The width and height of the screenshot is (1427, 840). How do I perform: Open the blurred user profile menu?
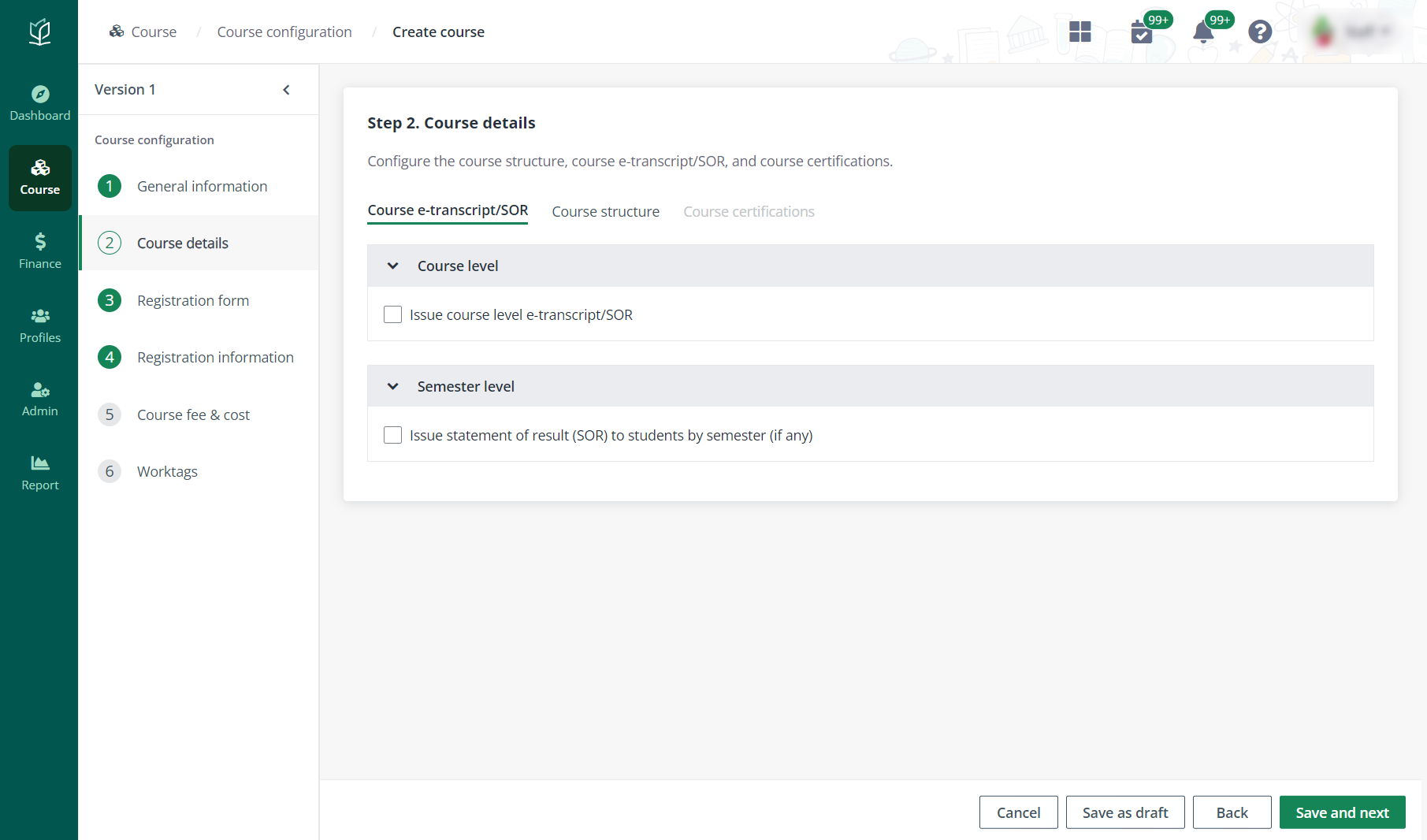(1352, 32)
